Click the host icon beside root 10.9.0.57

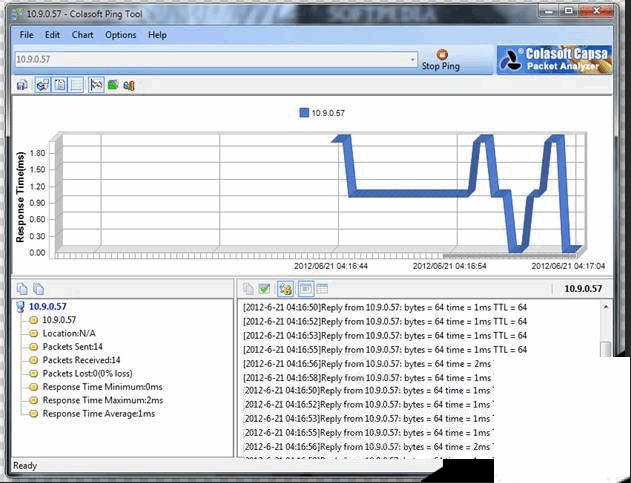pos(21,307)
